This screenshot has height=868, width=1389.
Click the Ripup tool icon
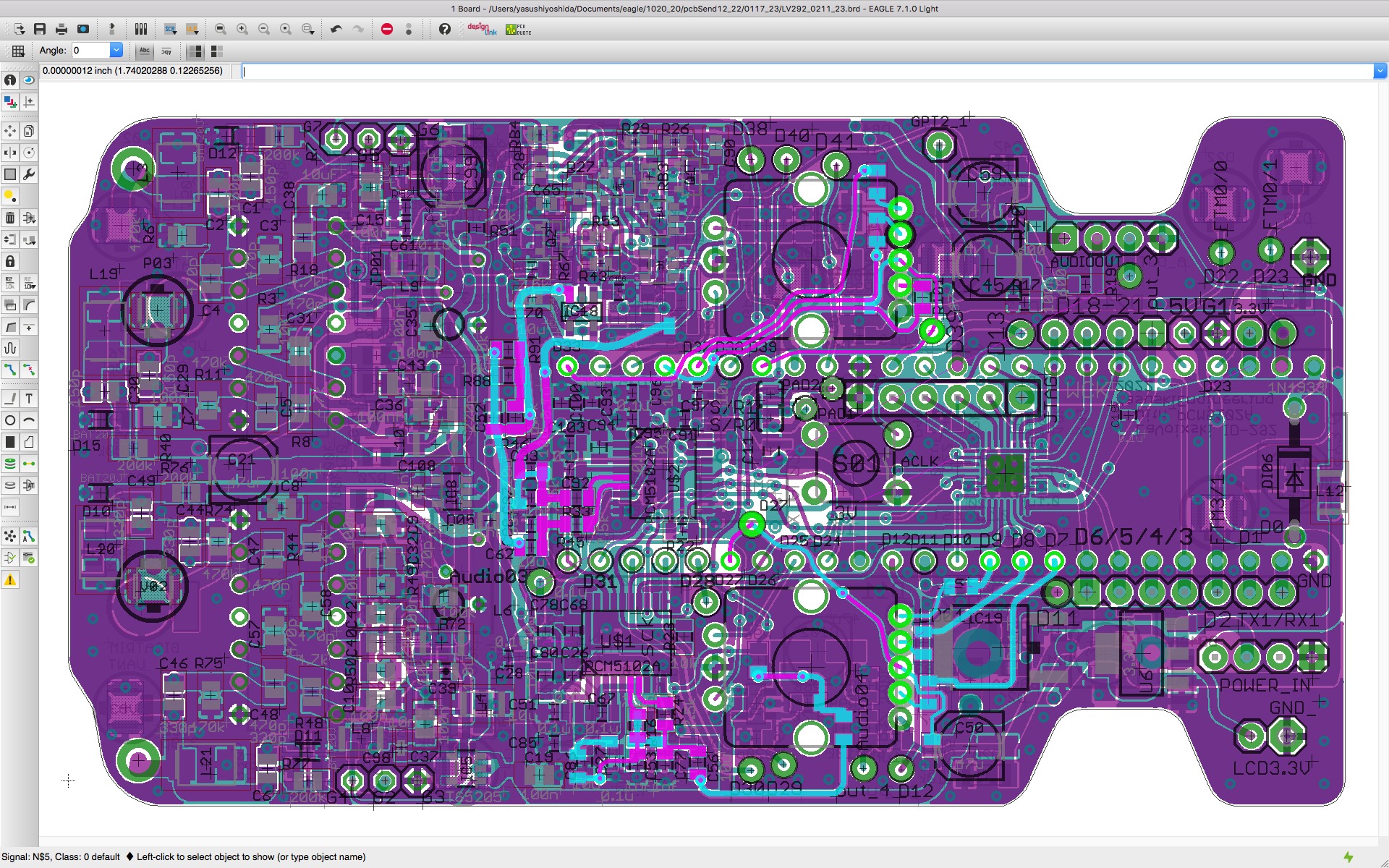pos(29,370)
